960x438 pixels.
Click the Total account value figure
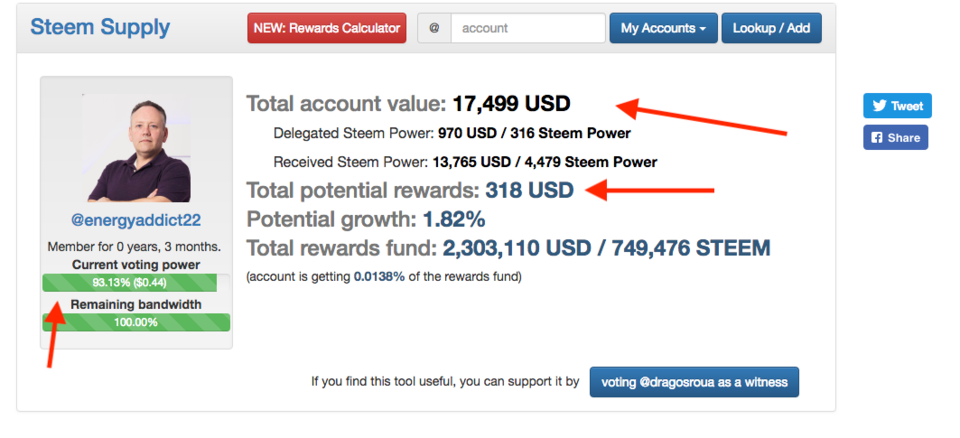(511, 104)
